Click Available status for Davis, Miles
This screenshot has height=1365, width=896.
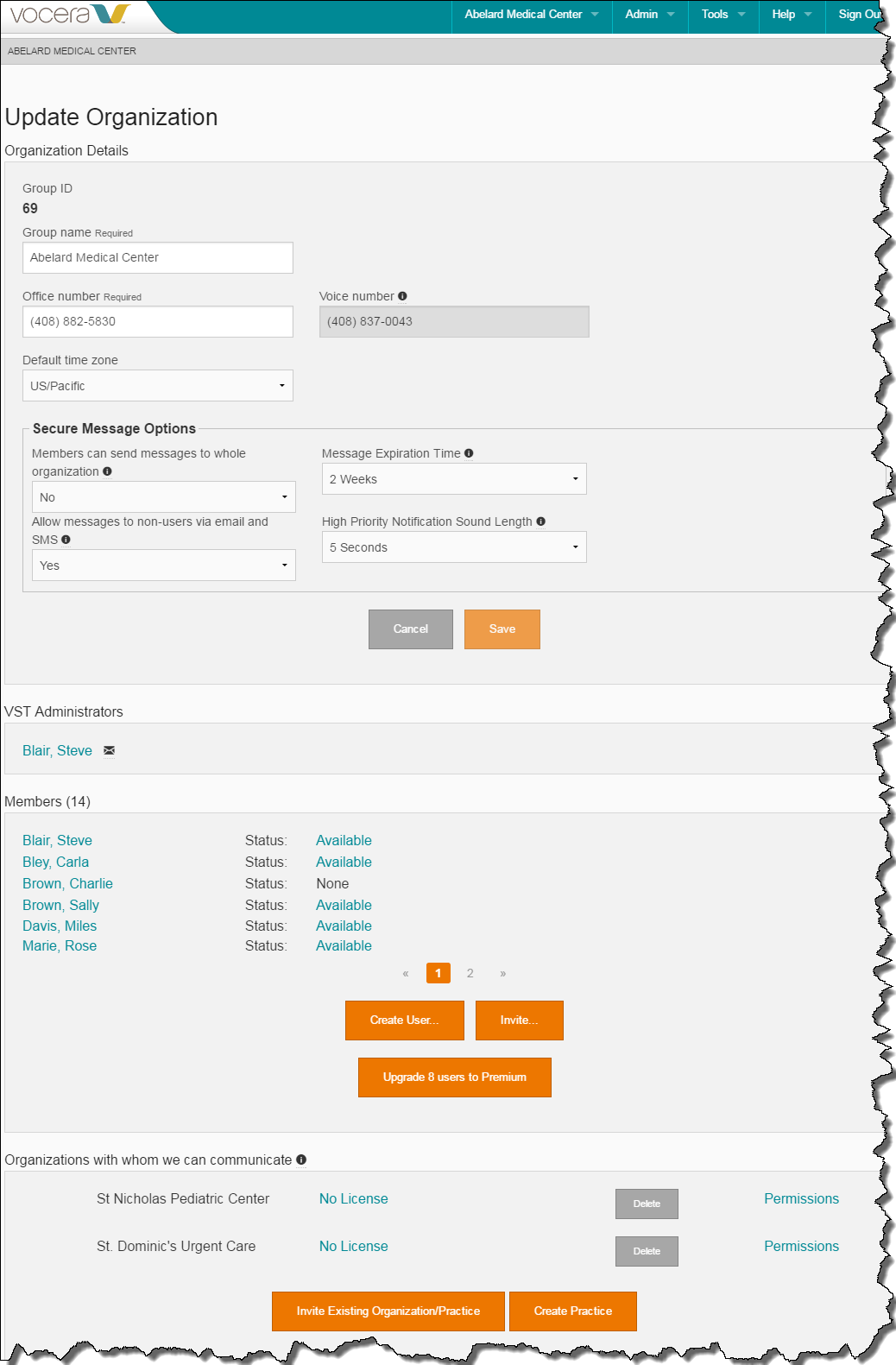click(x=344, y=926)
